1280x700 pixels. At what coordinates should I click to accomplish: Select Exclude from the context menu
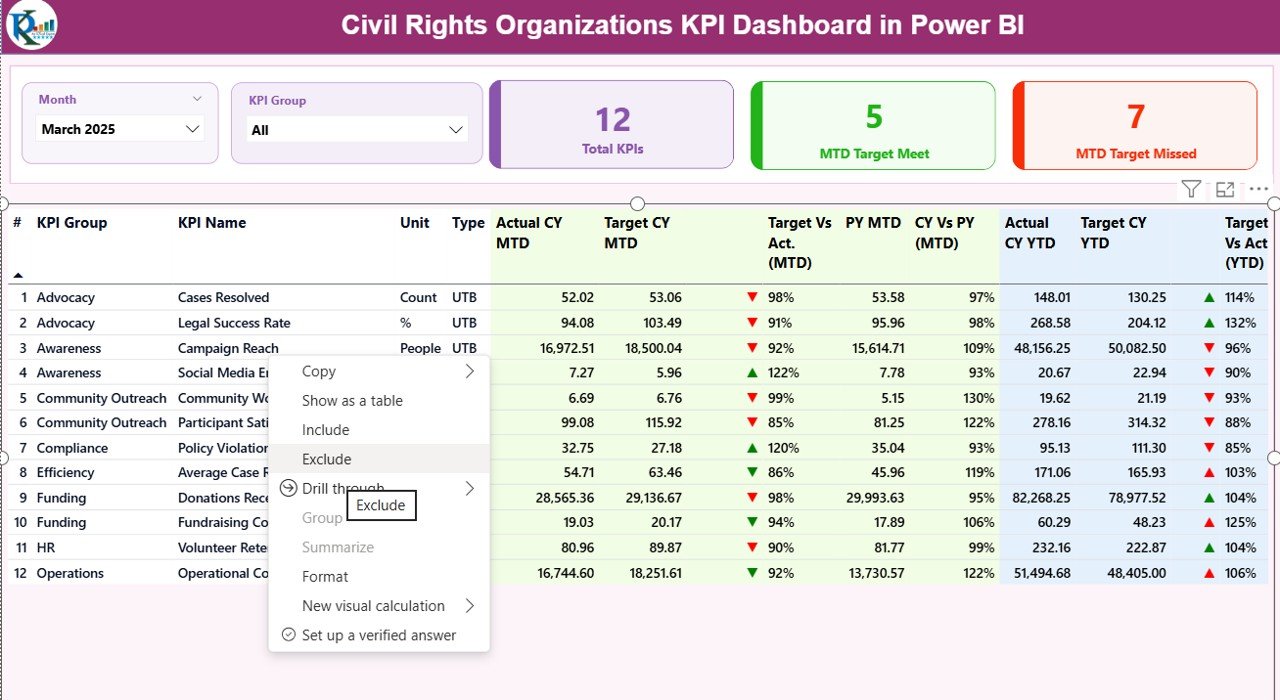pyautogui.click(x=327, y=459)
